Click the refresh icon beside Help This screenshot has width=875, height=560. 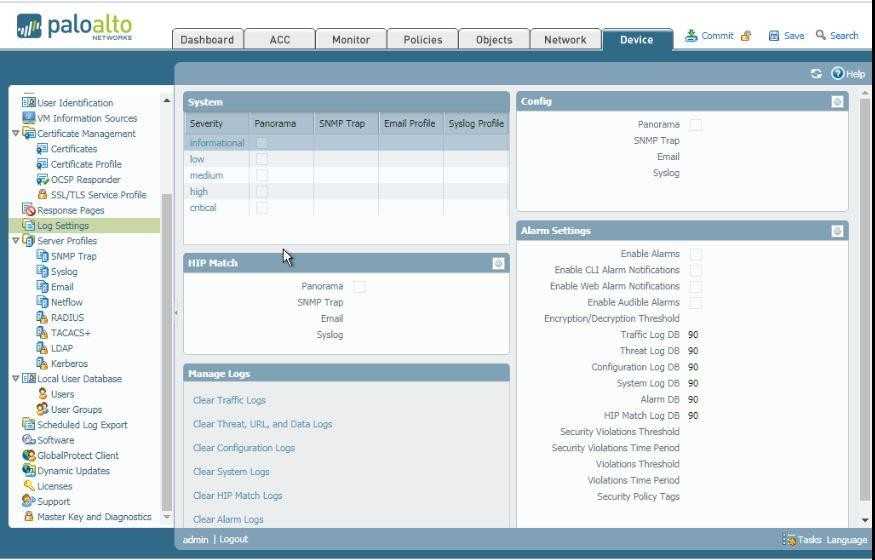point(816,74)
